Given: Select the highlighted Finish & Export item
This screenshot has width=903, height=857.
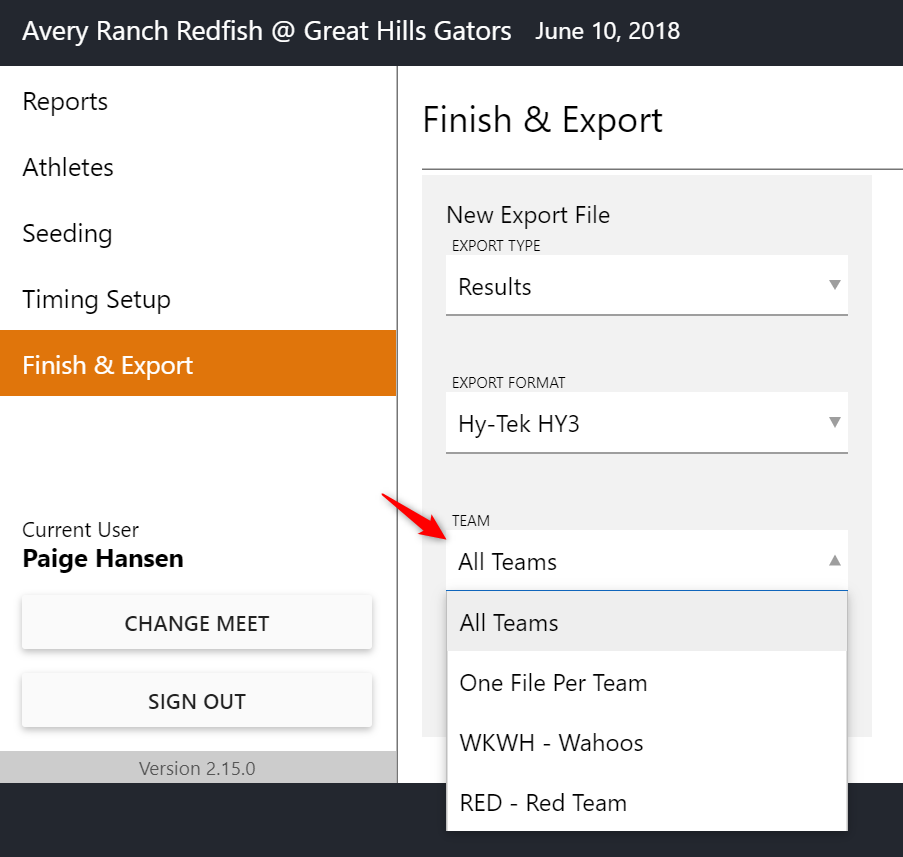Looking at the screenshot, I should [x=108, y=366].
